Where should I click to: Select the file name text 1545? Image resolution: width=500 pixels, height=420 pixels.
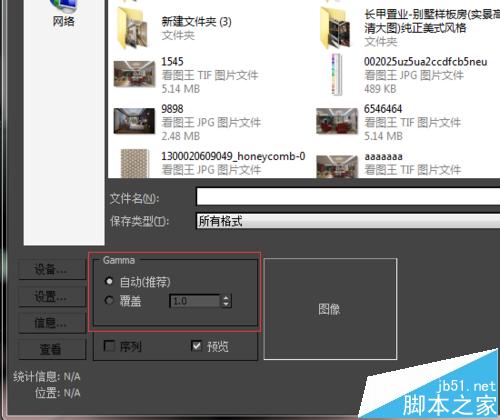click(172, 61)
